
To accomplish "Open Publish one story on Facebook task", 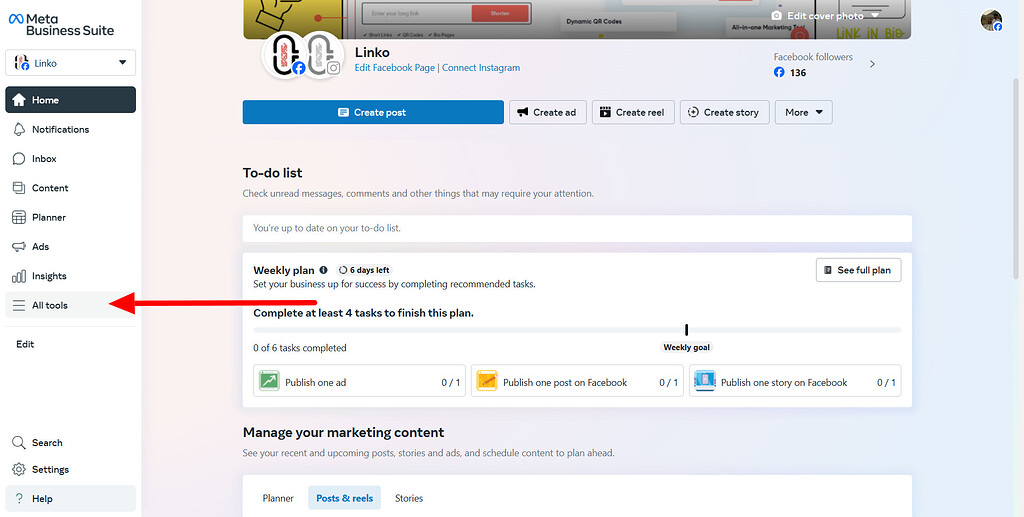I will (795, 381).
